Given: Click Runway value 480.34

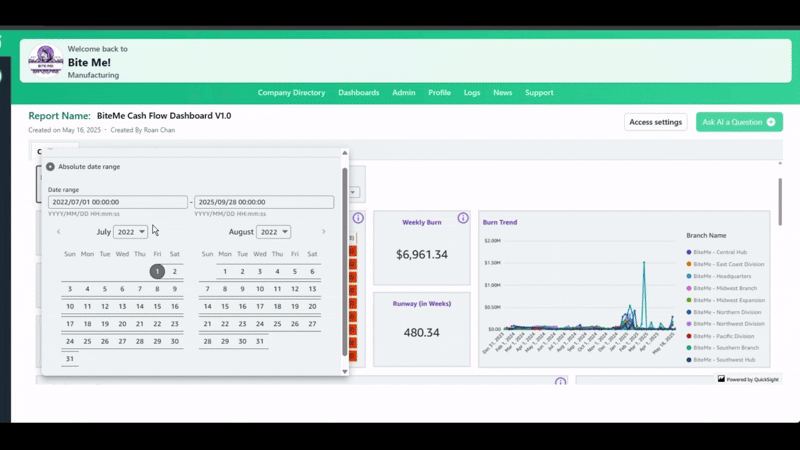Looking at the screenshot, I should point(421,333).
